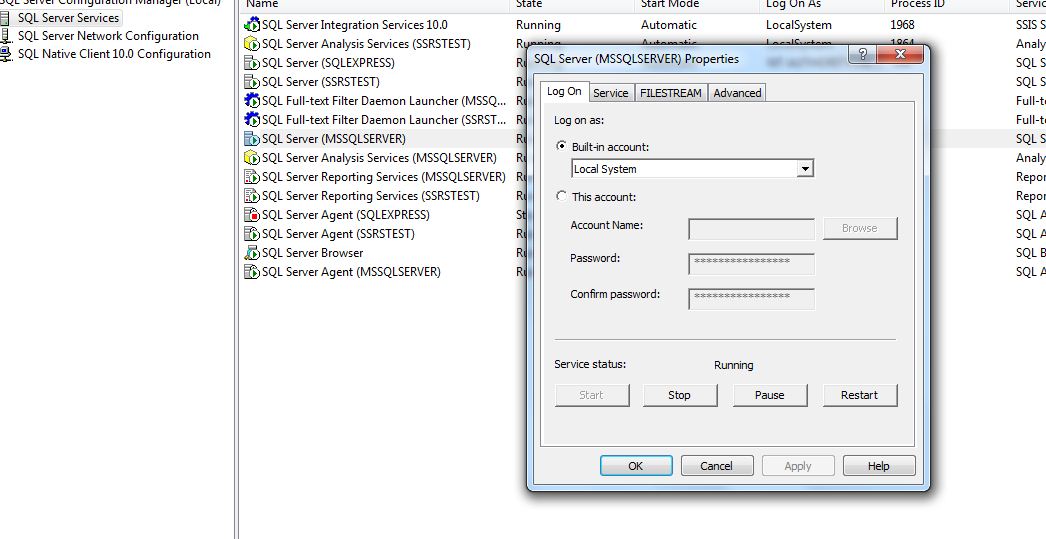The width and height of the screenshot is (1046, 539).
Task: Click the SQL Server Browser service icon
Action: (x=252, y=253)
